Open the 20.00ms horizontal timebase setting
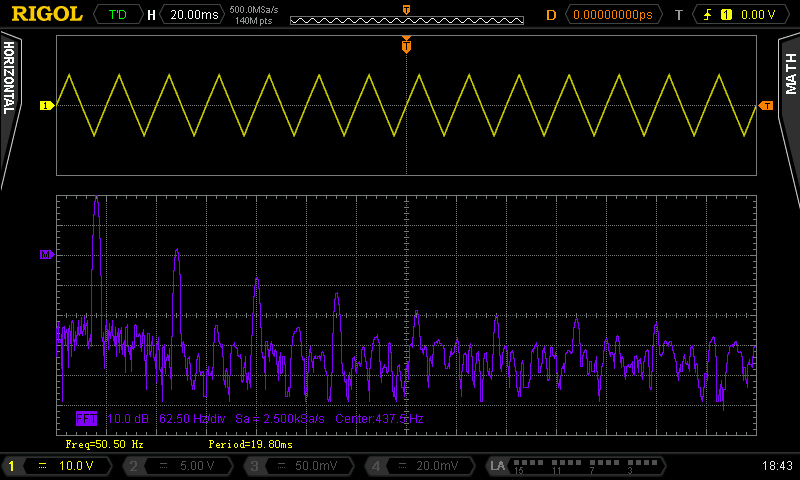Viewport: 800px width, 480px height. (x=194, y=14)
